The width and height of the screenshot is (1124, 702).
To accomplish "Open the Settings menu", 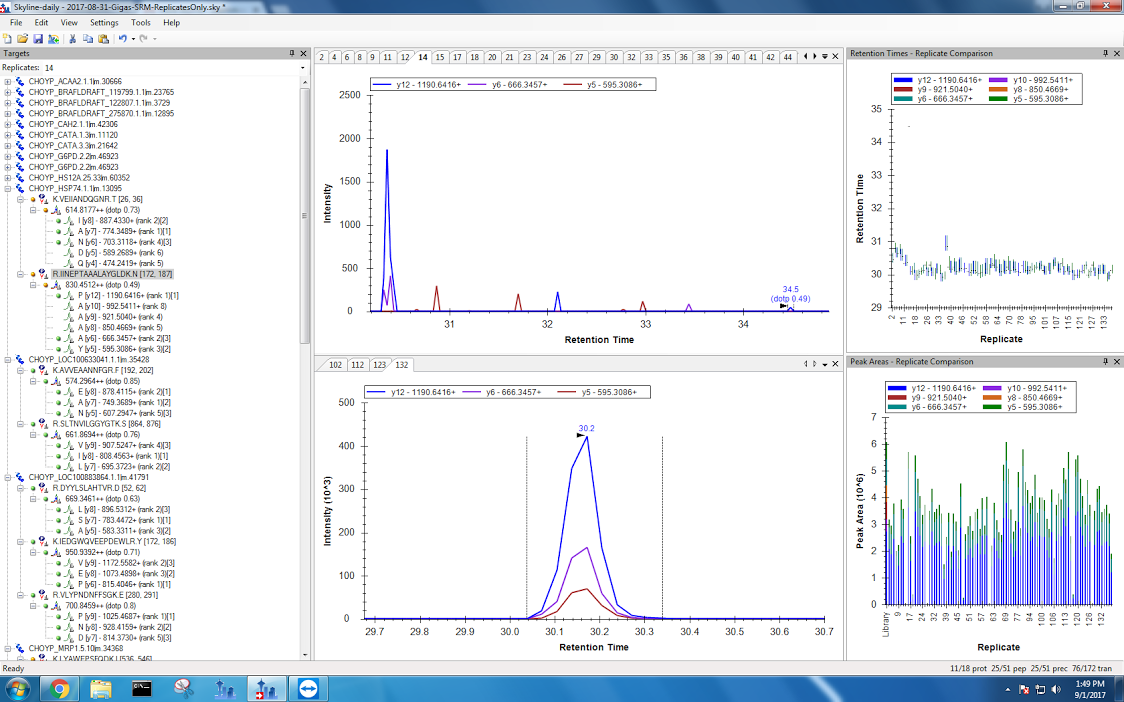I will [x=103, y=22].
